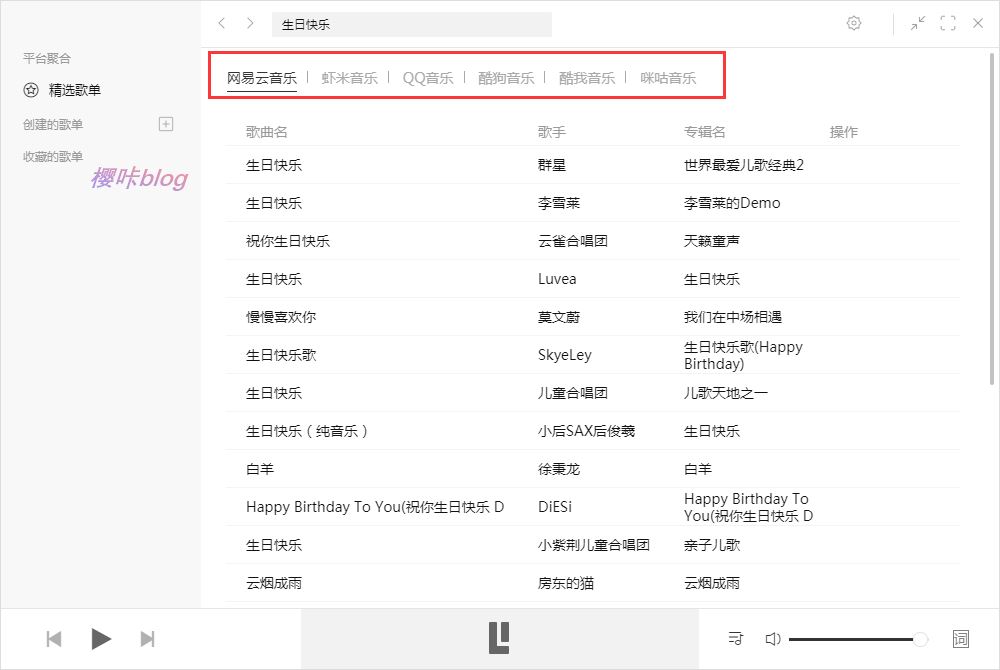The image size is (1000, 670).
Task: Select song 白羊 in the song name column
Action: 260,469
